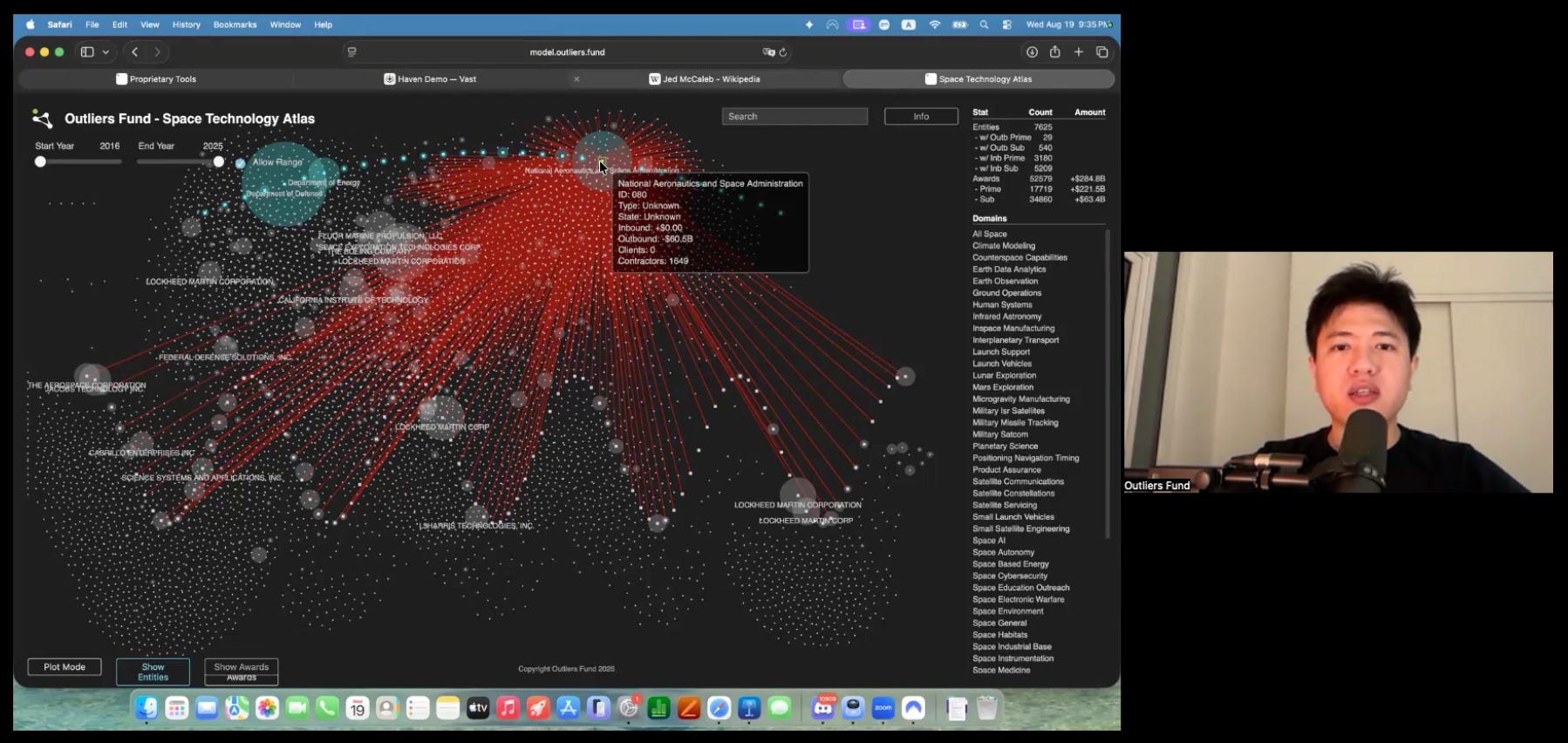Viewport: 1568px width, 743px height.
Task: Open Notes app from the Dock
Action: click(447, 708)
